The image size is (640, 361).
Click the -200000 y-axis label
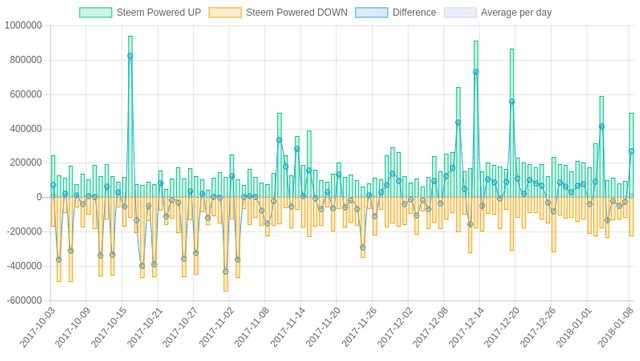tap(24, 232)
